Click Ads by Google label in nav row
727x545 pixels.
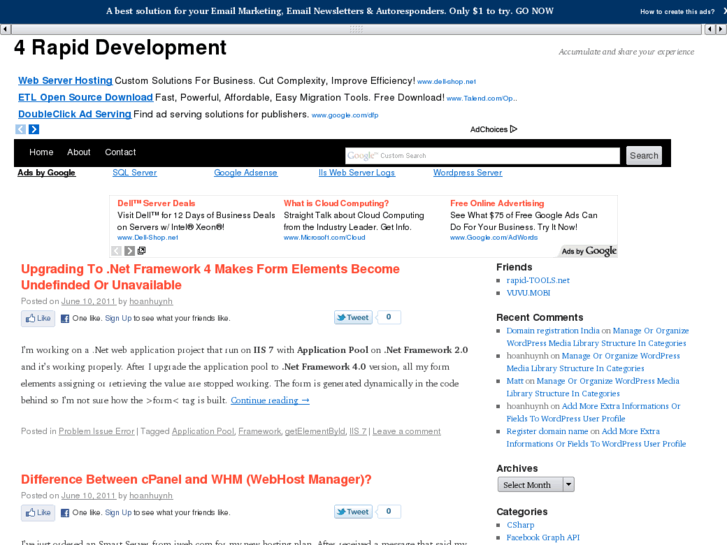pyautogui.click(x=46, y=173)
